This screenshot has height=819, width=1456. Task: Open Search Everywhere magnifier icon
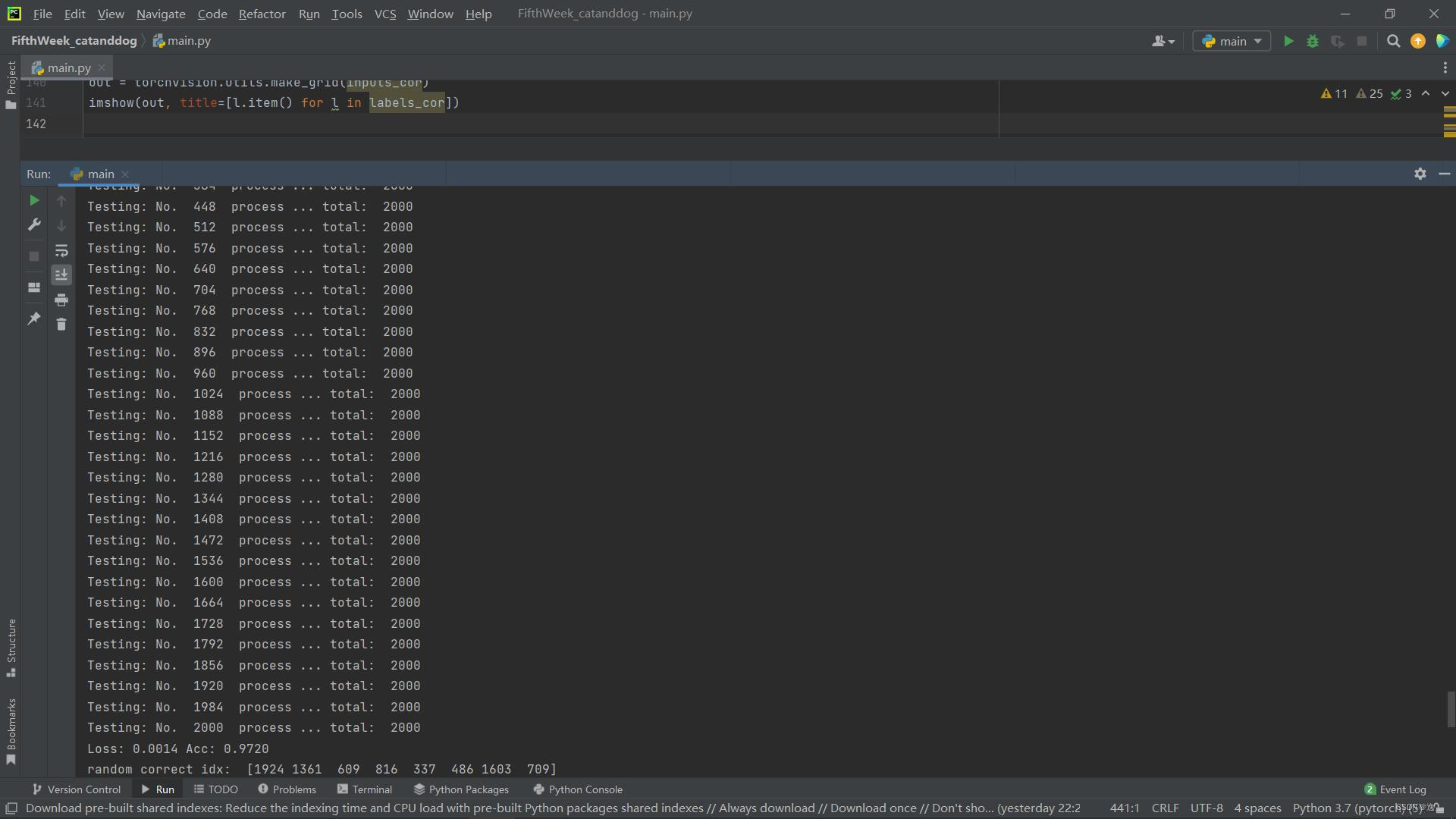tap(1393, 41)
